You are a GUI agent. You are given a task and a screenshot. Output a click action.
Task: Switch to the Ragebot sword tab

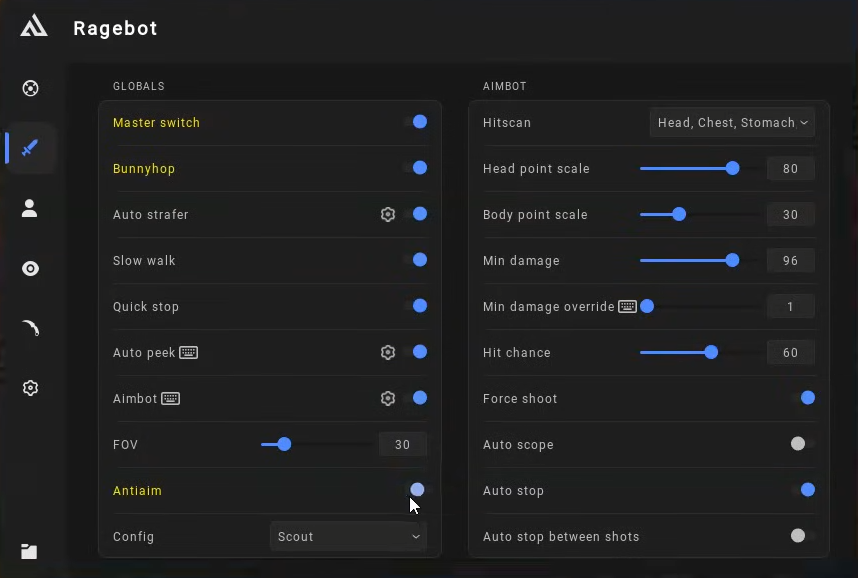[30, 148]
